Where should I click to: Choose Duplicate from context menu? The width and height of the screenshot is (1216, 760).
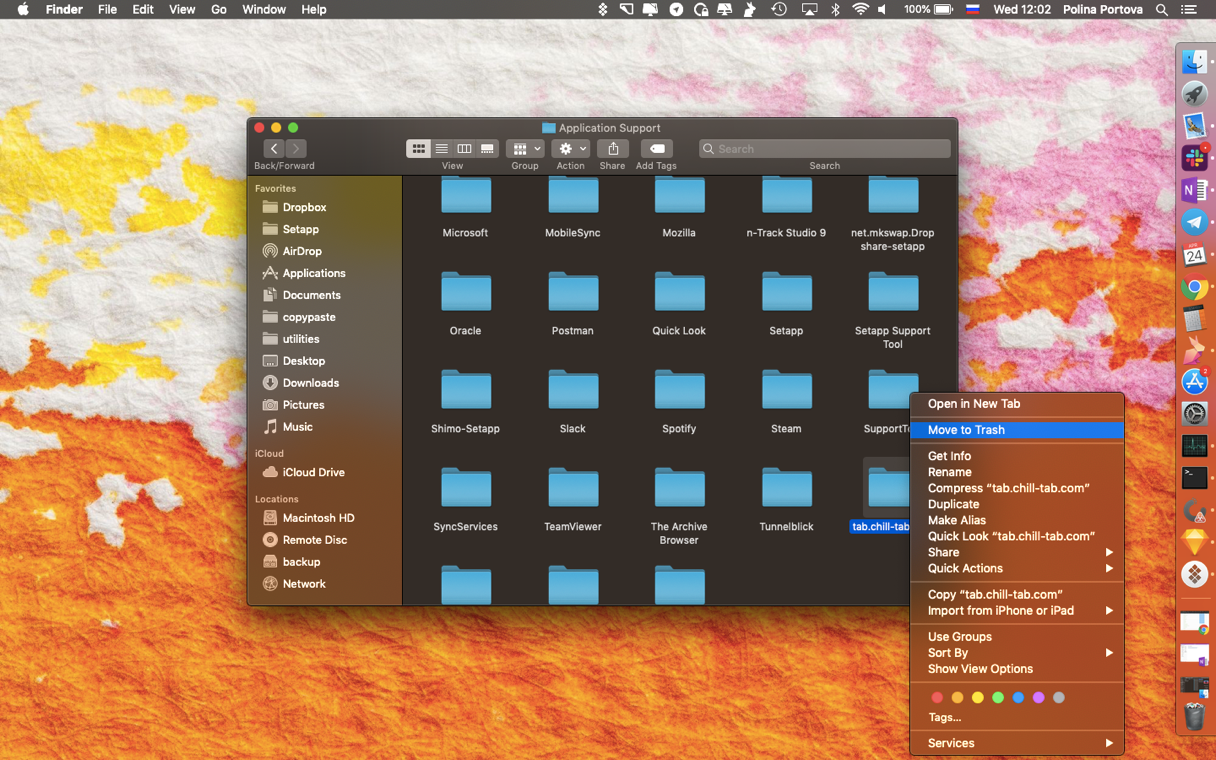coord(1017,504)
